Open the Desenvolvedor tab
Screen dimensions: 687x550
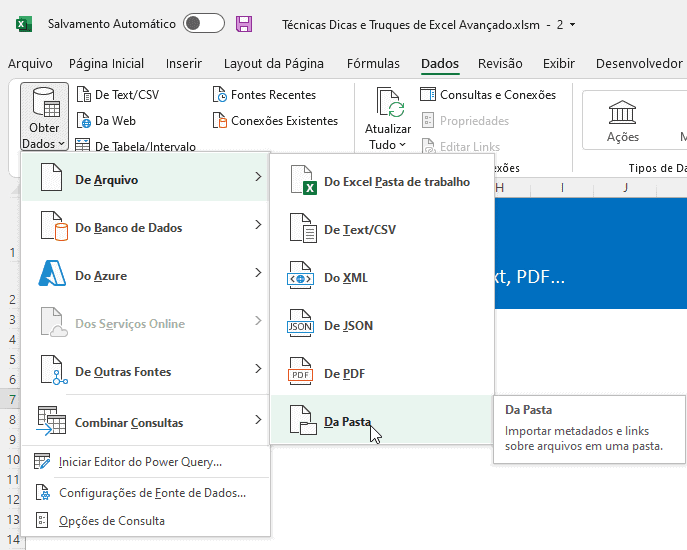[x=639, y=64]
